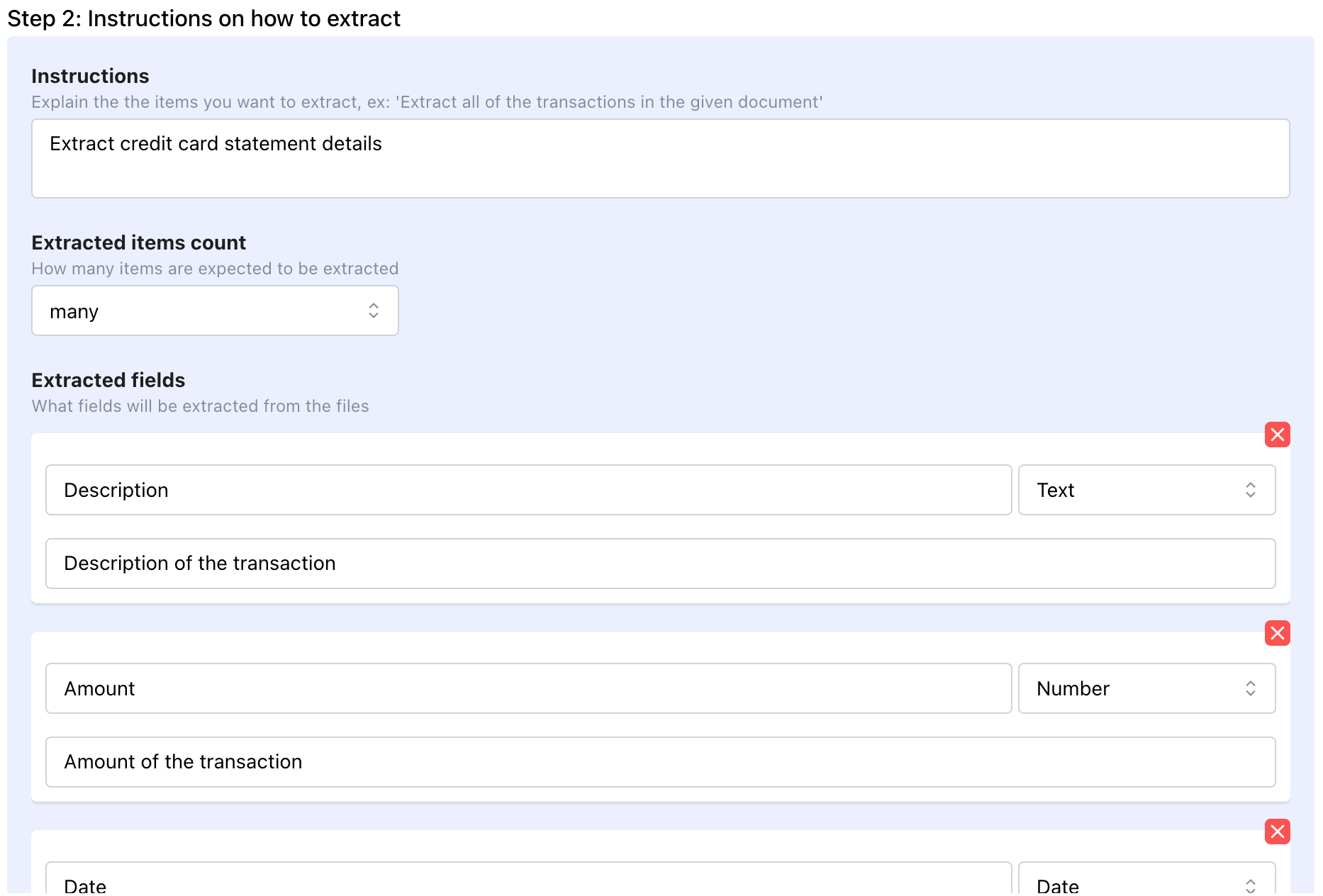Remove the Description extracted field
Screen dimensions: 1323x896
(1277, 435)
